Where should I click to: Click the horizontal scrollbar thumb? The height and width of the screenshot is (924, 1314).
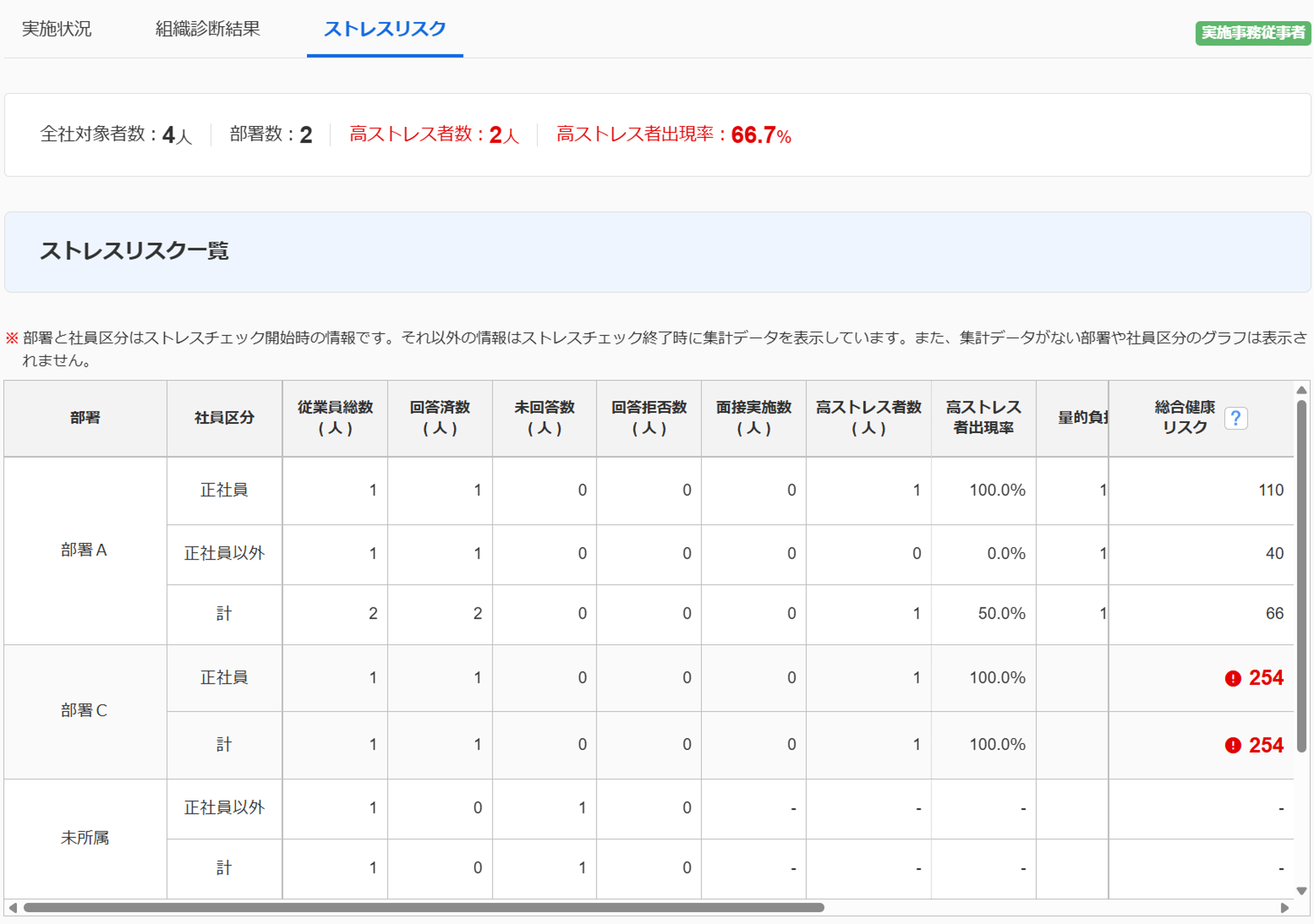pos(424,908)
